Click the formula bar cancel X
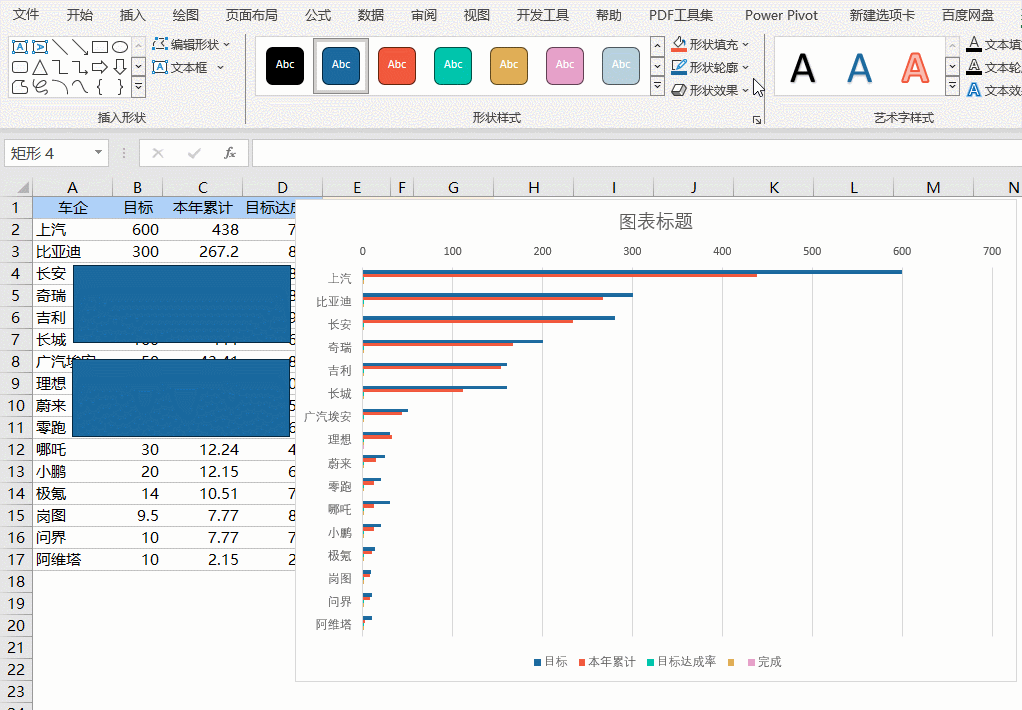The width and height of the screenshot is (1022, 710). (158, 153)
